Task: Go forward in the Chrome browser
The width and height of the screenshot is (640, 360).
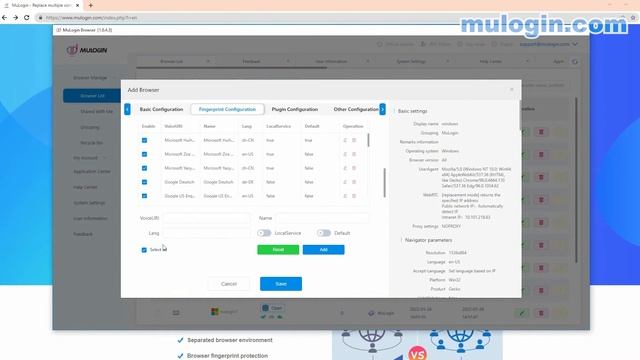Action: [x=16, y=18]
